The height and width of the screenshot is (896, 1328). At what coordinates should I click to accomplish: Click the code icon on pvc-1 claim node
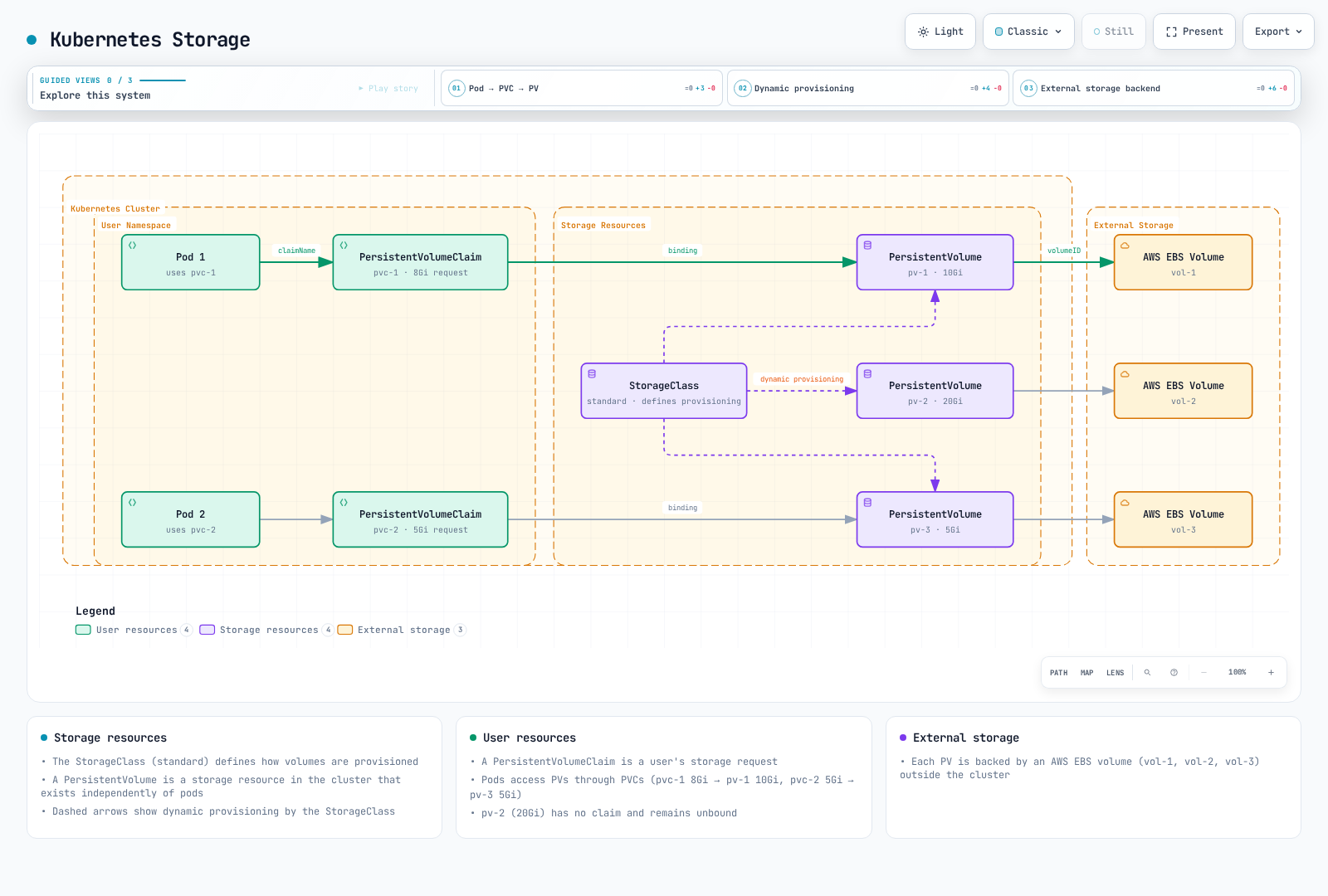click(x=344, y=246)
